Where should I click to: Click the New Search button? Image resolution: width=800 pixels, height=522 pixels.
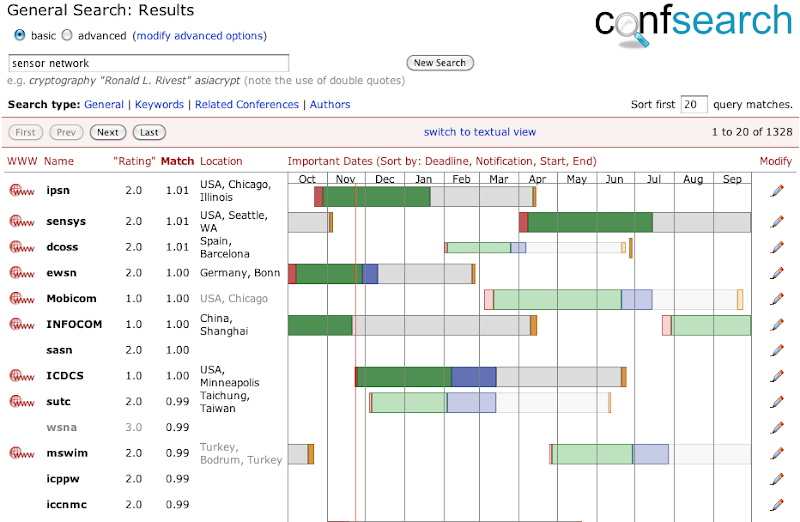pos(440,63)
